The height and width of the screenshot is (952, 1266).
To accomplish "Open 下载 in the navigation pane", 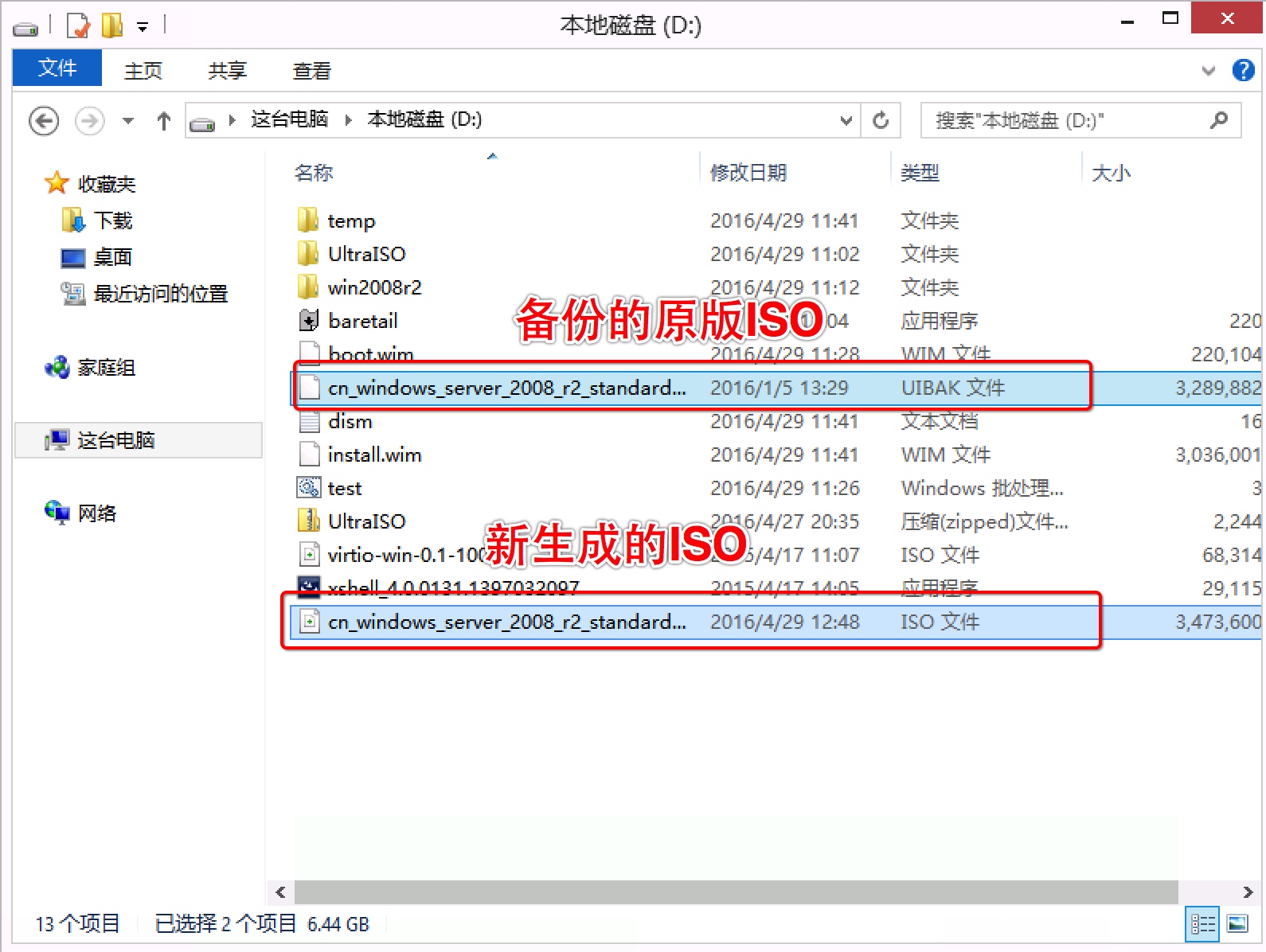I will pos(112,220).
